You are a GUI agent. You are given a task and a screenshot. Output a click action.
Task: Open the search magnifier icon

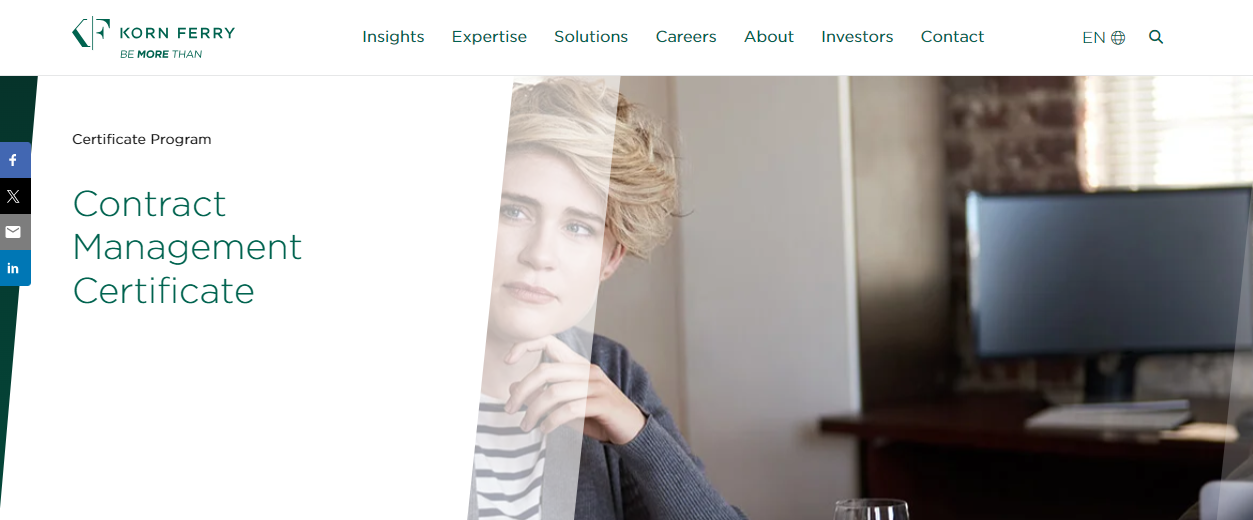pyautogui.click(x=1156, y=37)
